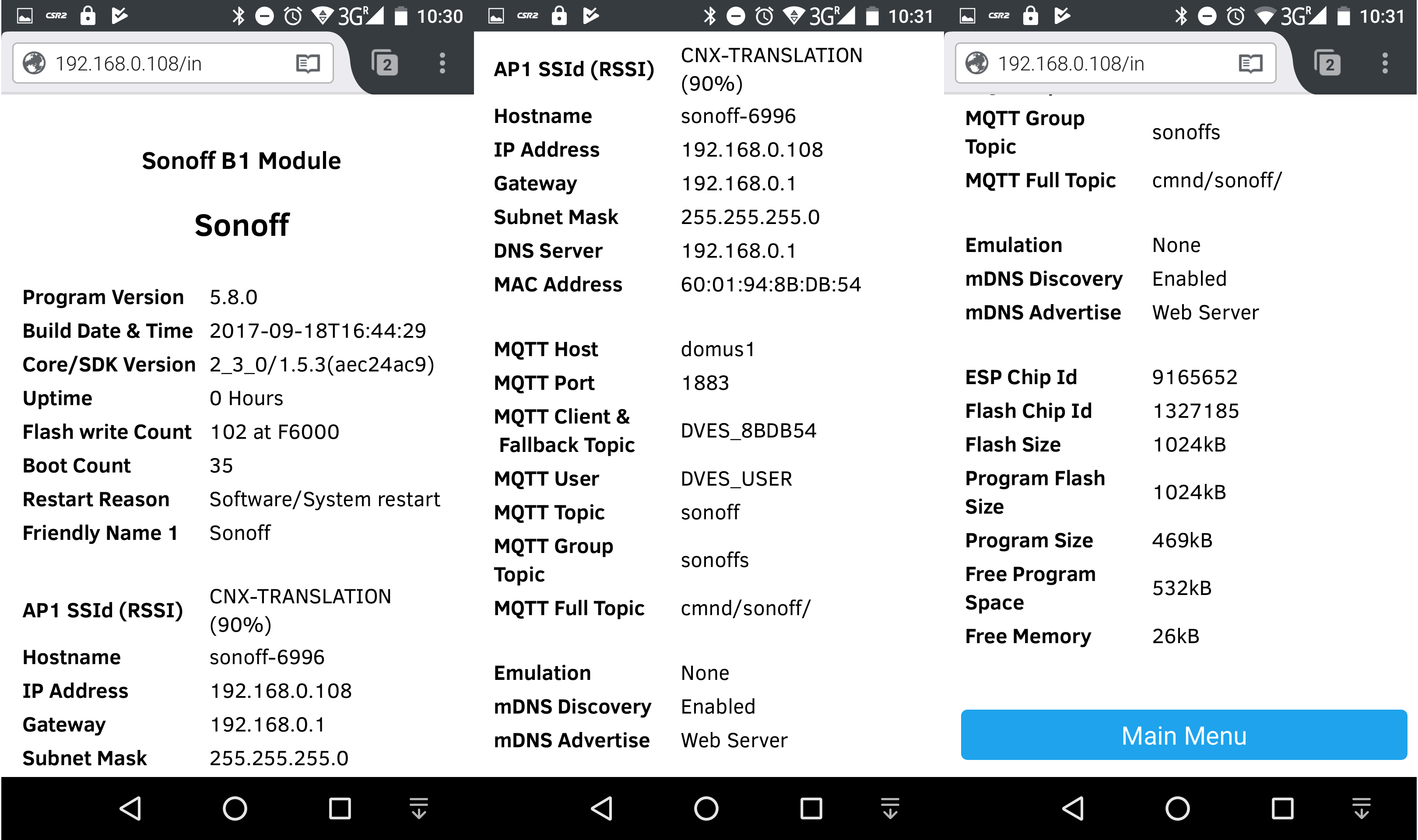1418x840 pixels.
Task: Tap the CSR2 notification icon in middle screenshot
Action: pos(527,16)
